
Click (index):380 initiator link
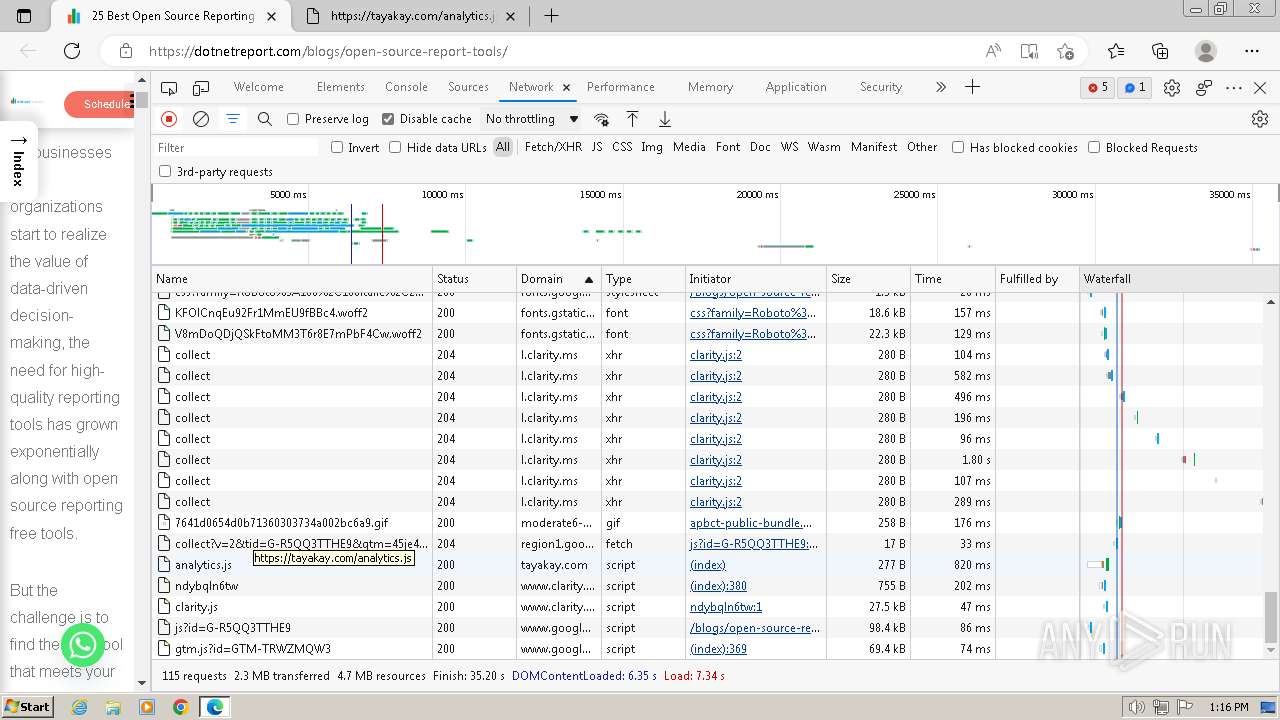point(718,586)
